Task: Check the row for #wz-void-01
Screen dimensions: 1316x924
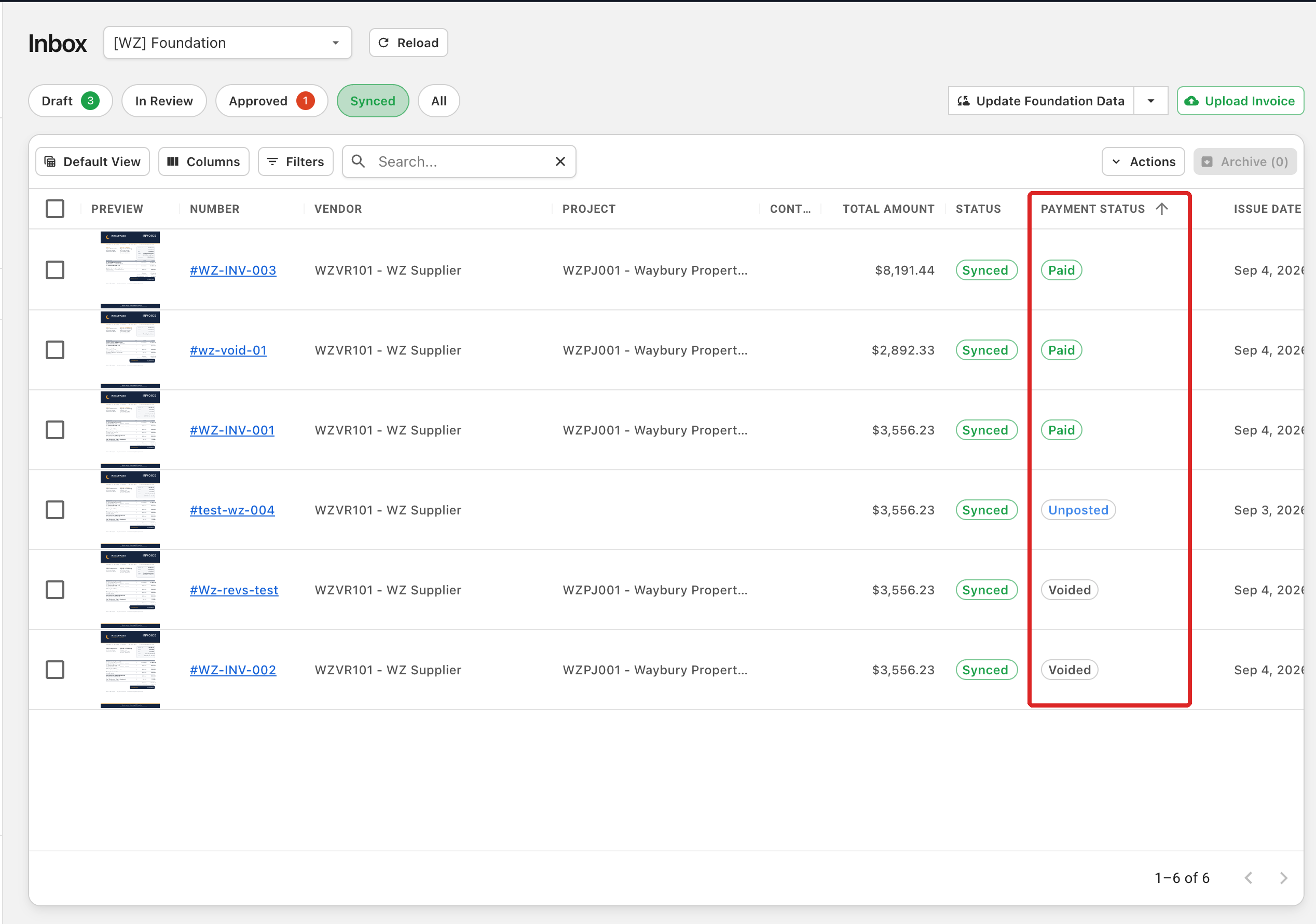Action: 55,350
